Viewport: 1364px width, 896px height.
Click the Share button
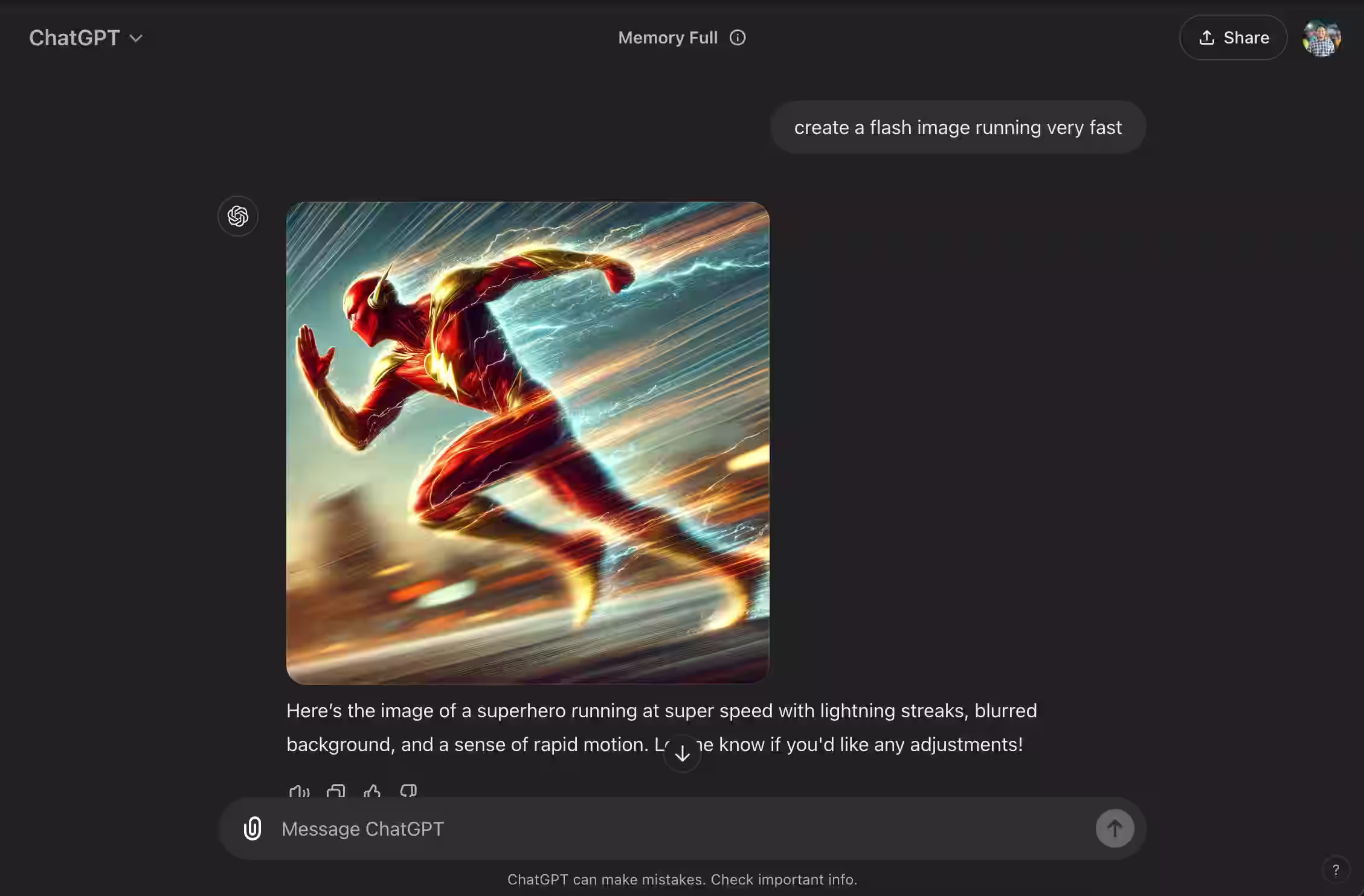1232,37
